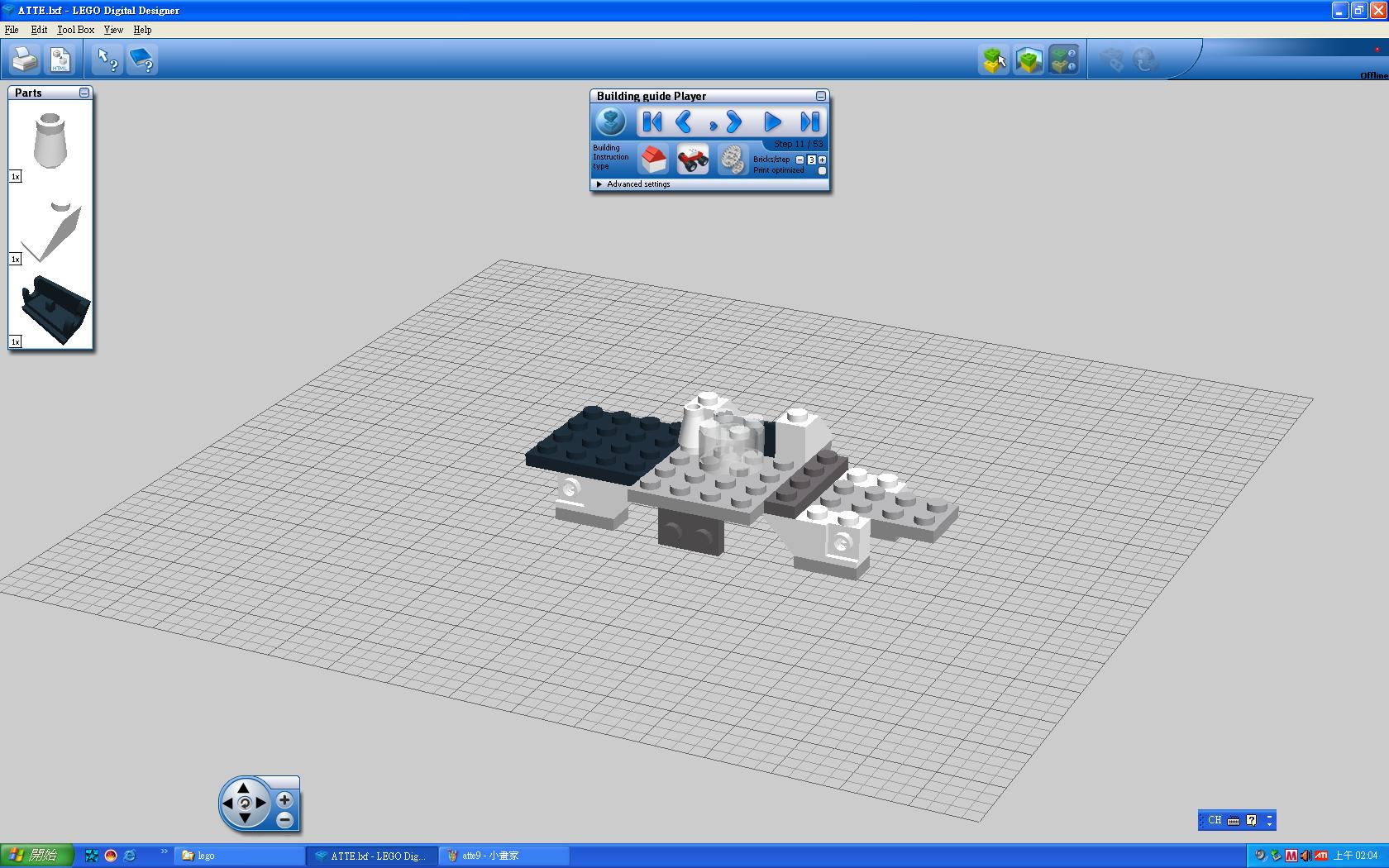Image resolution: width=1389 pixels, height=868 pixels.
Task: Click the CH language bar indicator
Action: tap(1214, 820)
